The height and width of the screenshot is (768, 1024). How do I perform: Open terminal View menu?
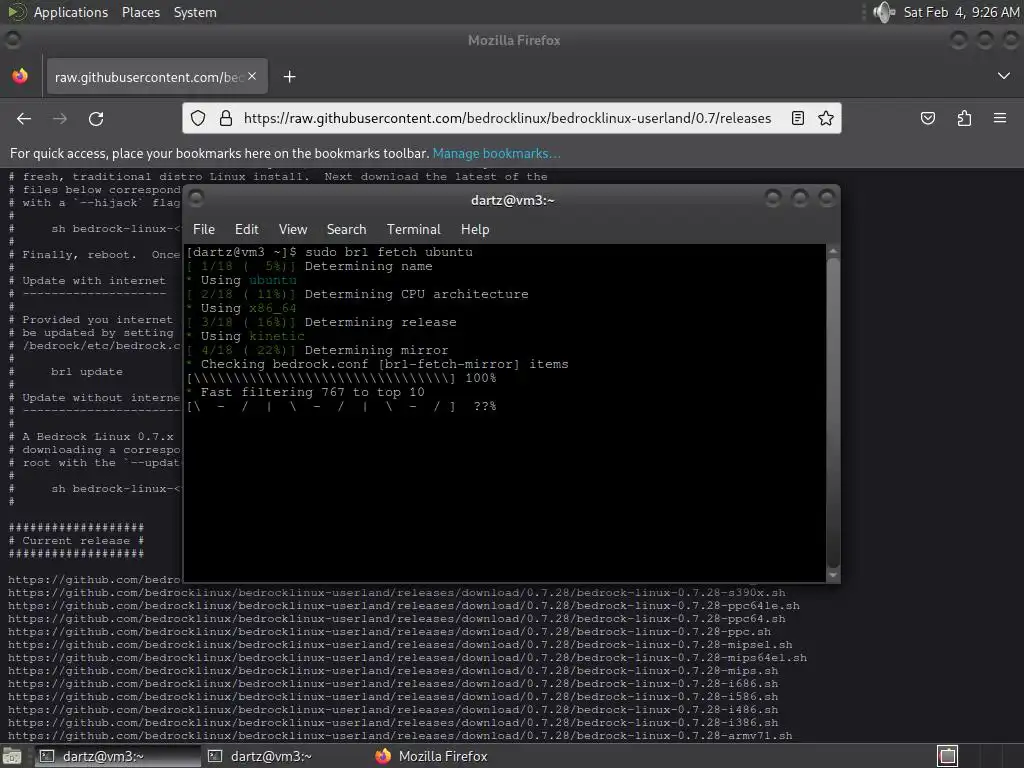(x=293, y=229)
